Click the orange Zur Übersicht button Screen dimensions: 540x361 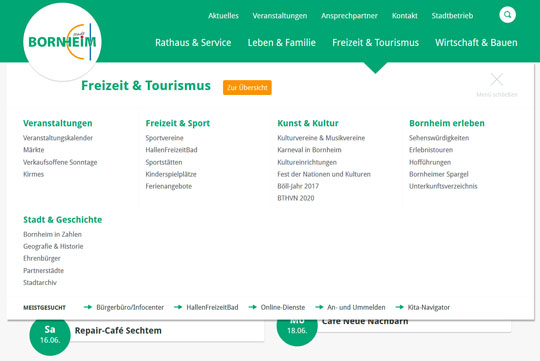247,87
